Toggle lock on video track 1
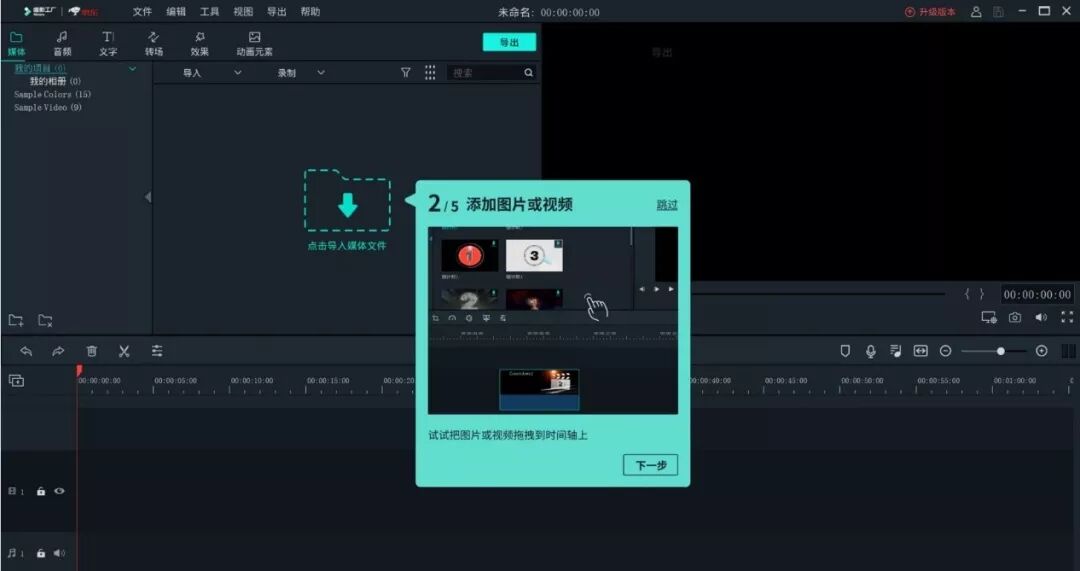Screen dimensions: 1080x571 tap(41, 491)
